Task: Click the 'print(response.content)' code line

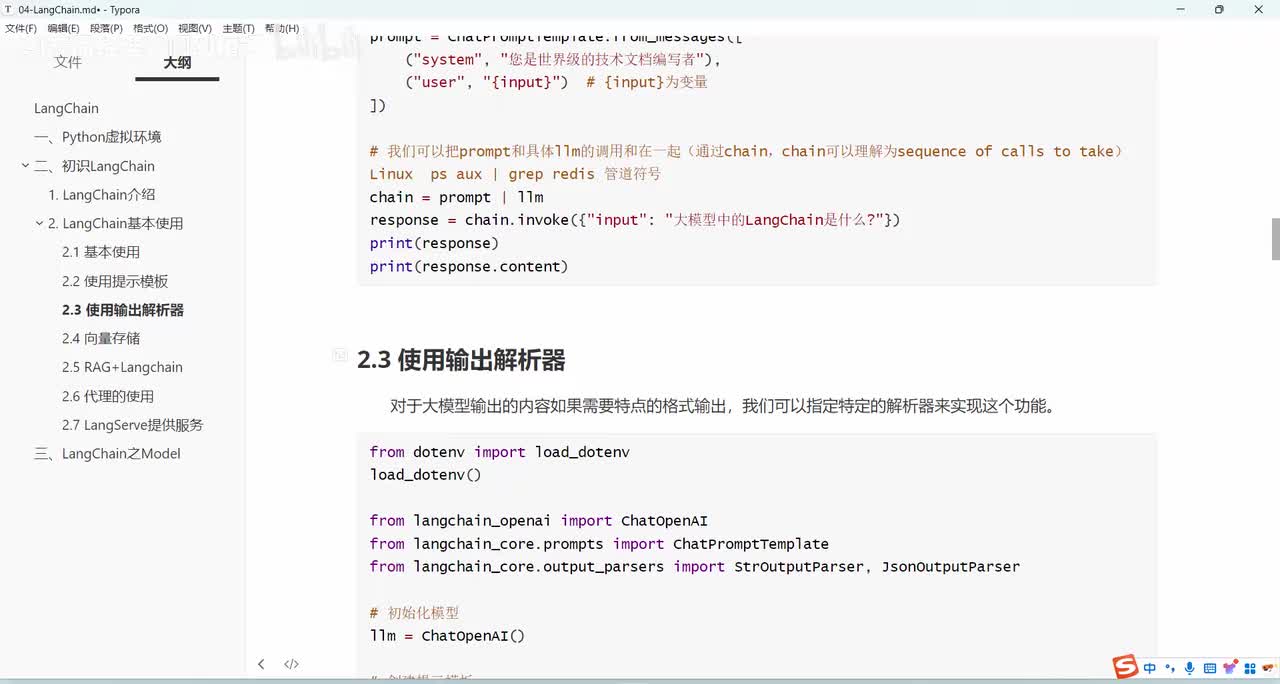Action: tap(468, 266)
